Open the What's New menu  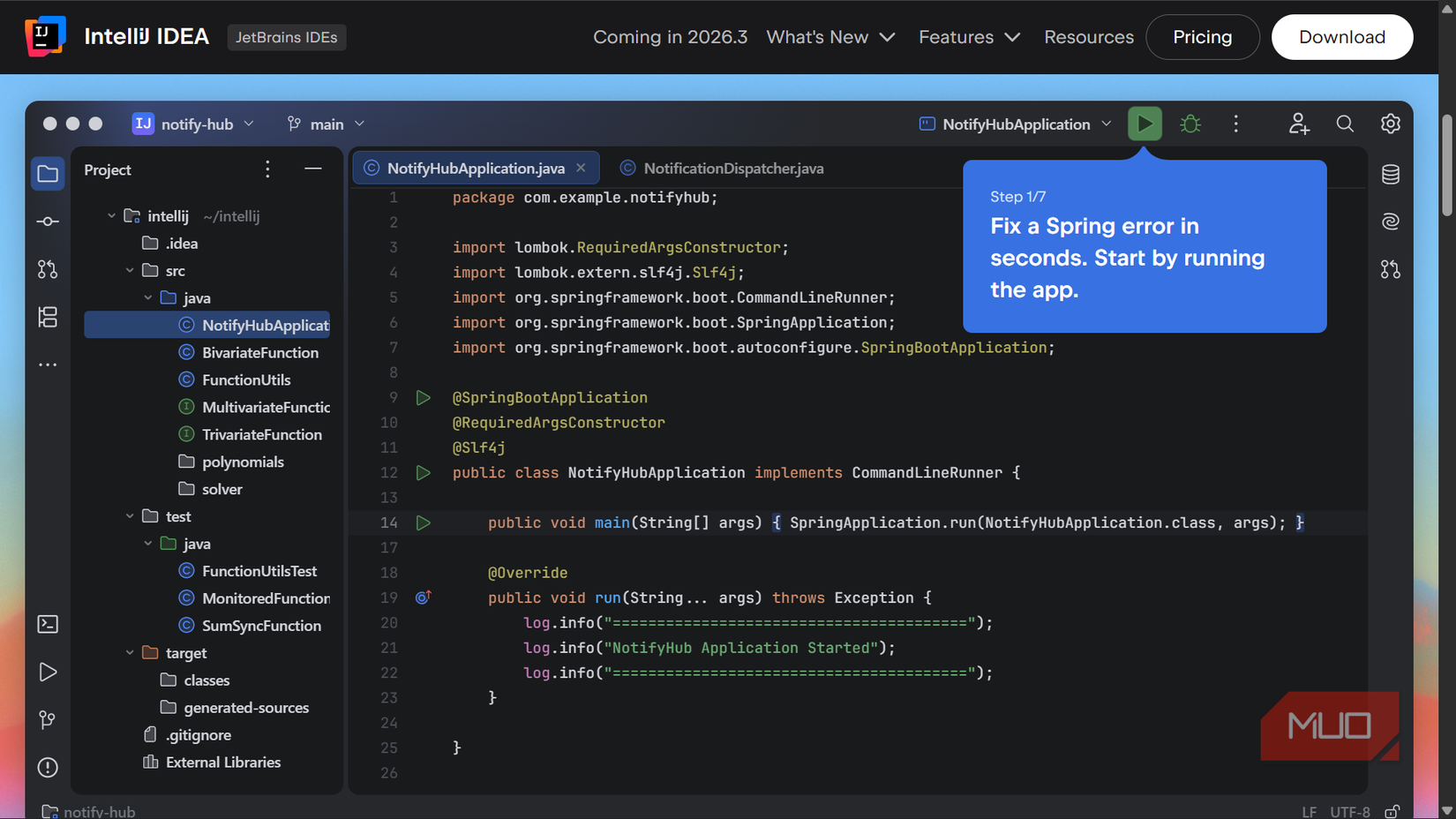(x=830, y=37)
